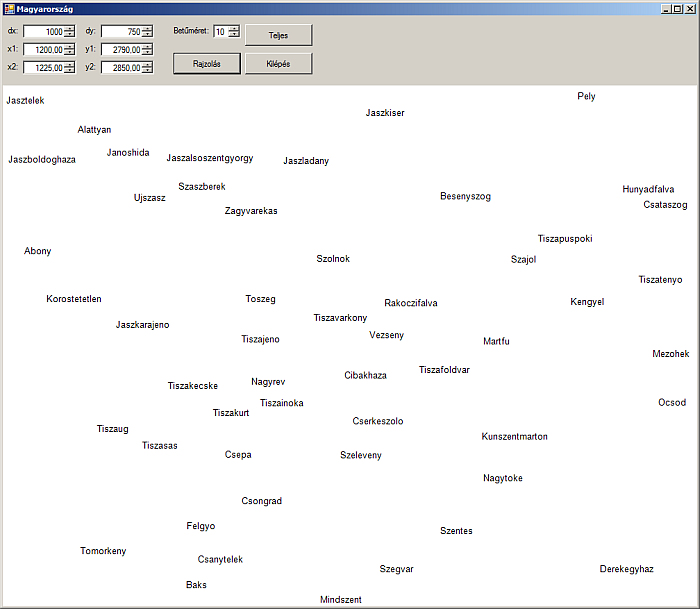This screenshot has width=700, height=609.
Task: Decrease y1 using spinner down arrow
Action: [147, 52]
